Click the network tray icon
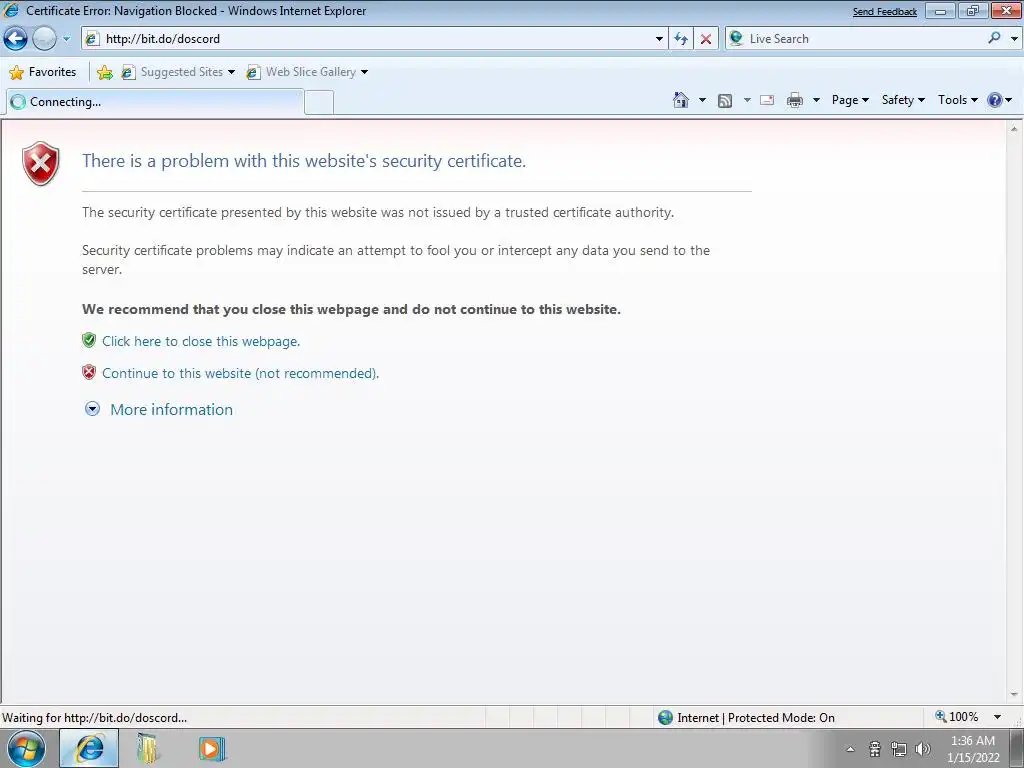The width and height of the screenshot is (1024, 768). (x=899, y=749)
